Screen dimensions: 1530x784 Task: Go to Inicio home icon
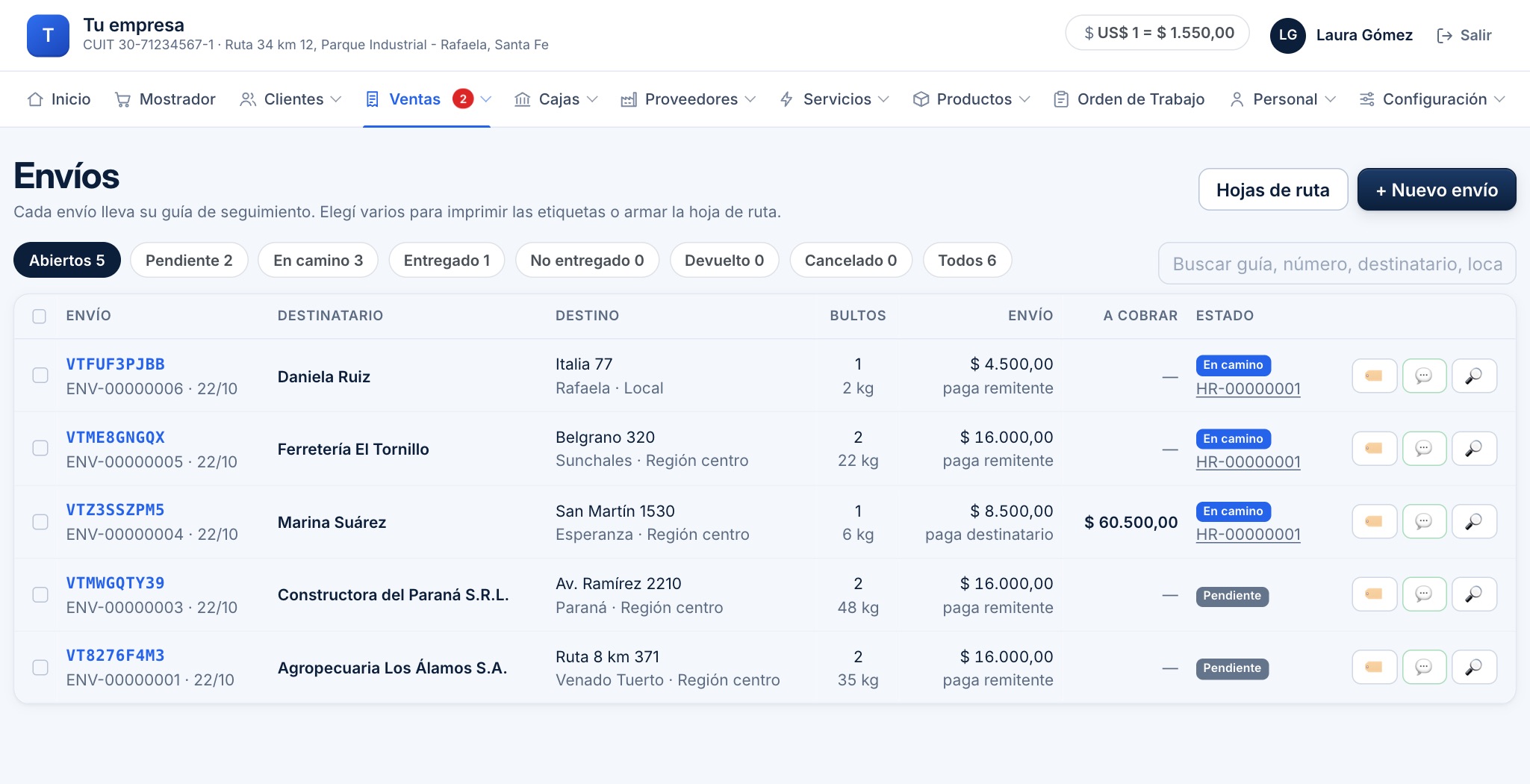tap(35, 99)
